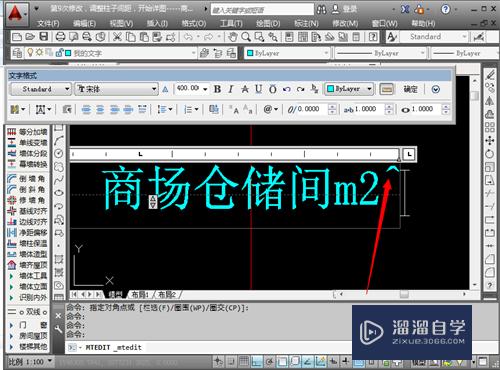This screenshot has width=500, height=370.
Task: Click the horizontal scrollbar thumb under the canvas
Action: 404,294
